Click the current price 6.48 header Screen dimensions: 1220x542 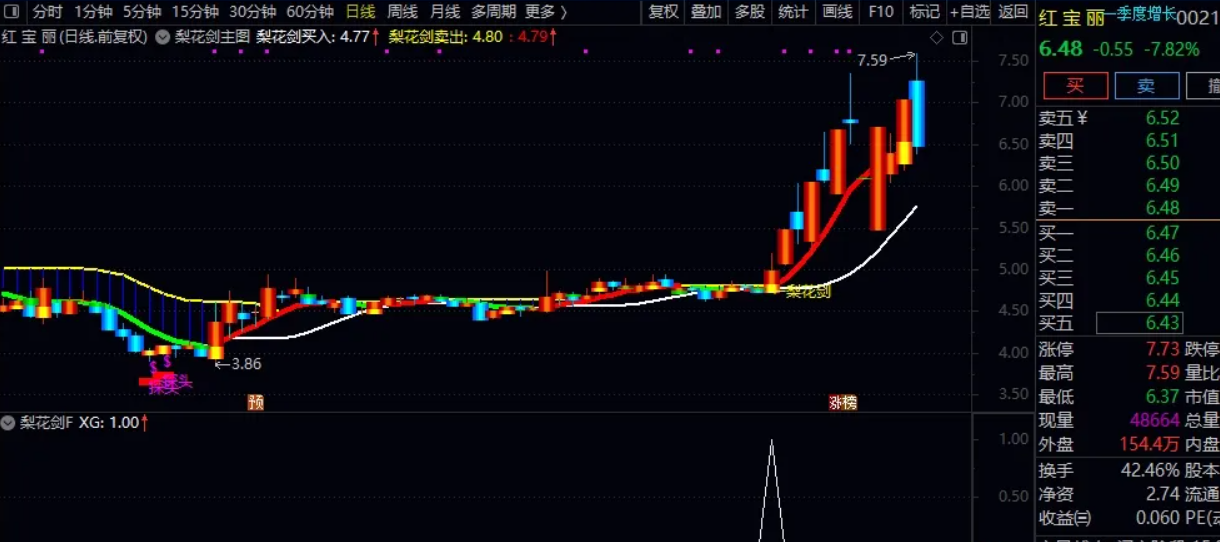tap(1061, 49)
